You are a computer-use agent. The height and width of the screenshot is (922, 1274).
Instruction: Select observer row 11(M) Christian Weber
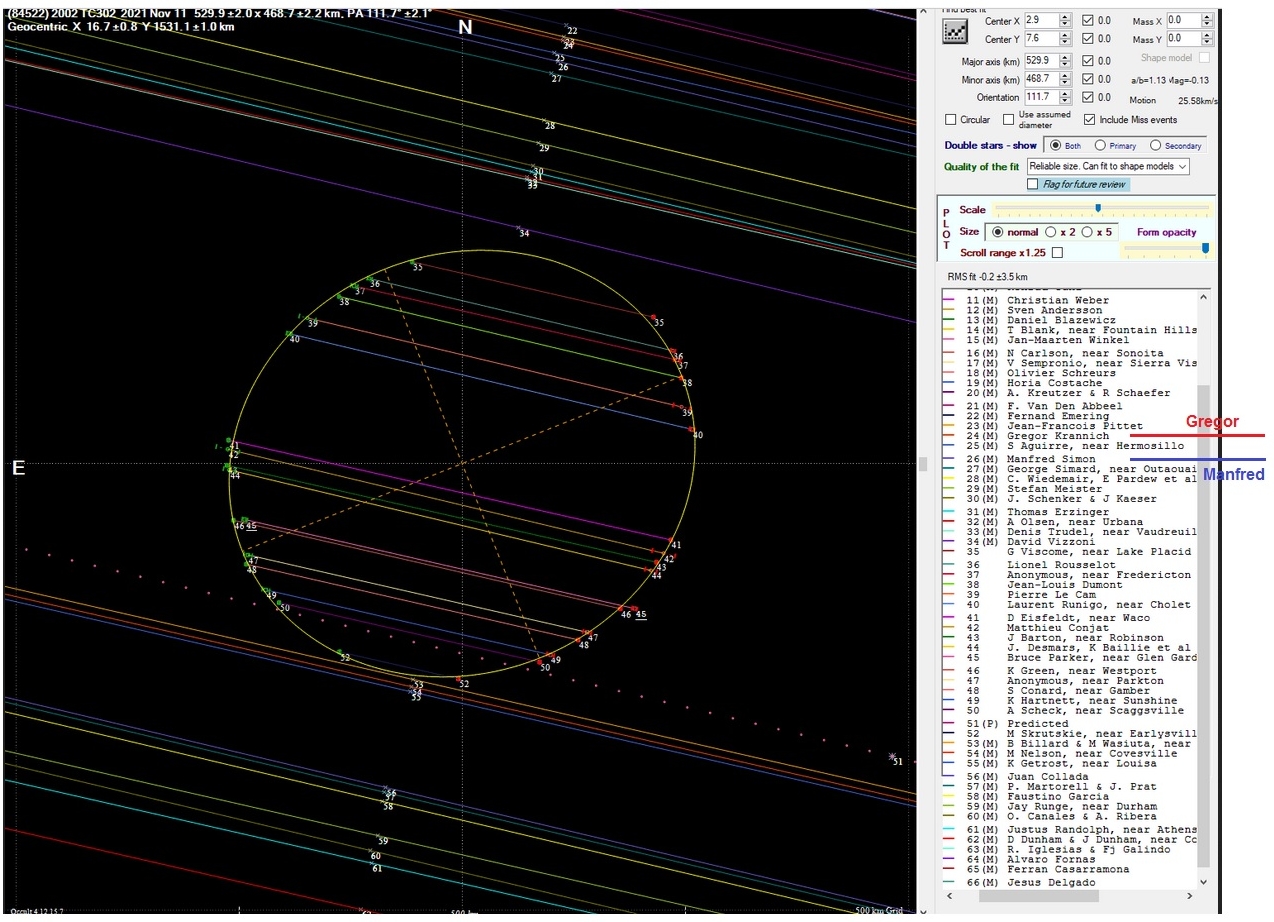coord(1069,300)
